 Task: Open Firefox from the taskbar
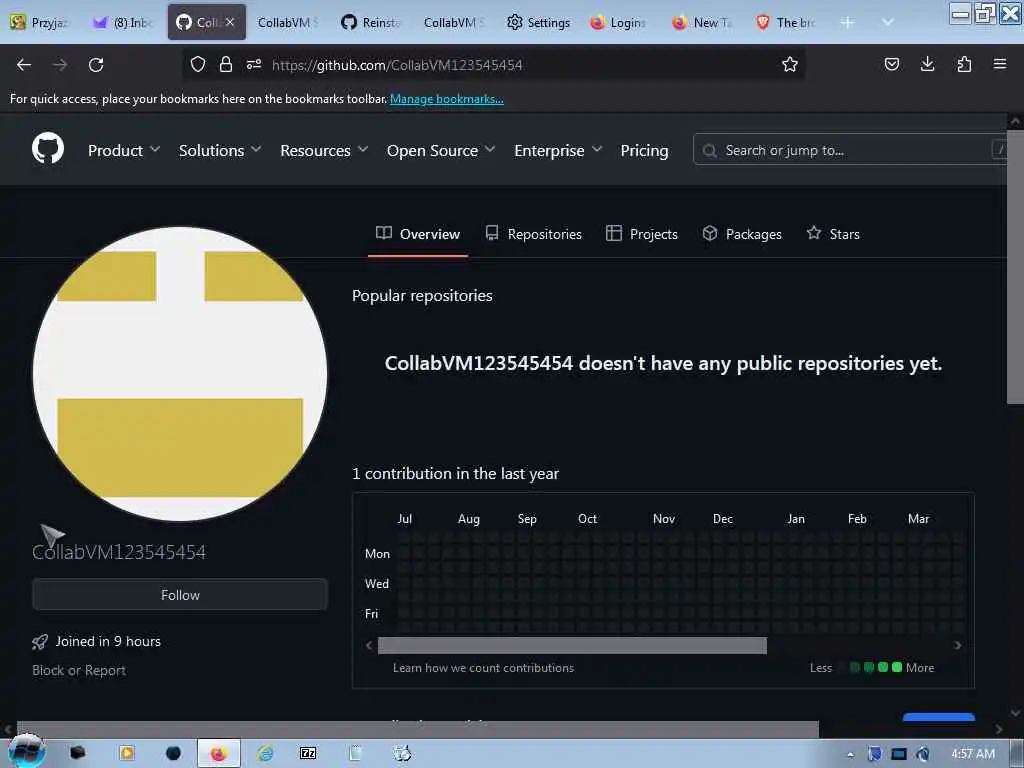[x=218, y=754]
